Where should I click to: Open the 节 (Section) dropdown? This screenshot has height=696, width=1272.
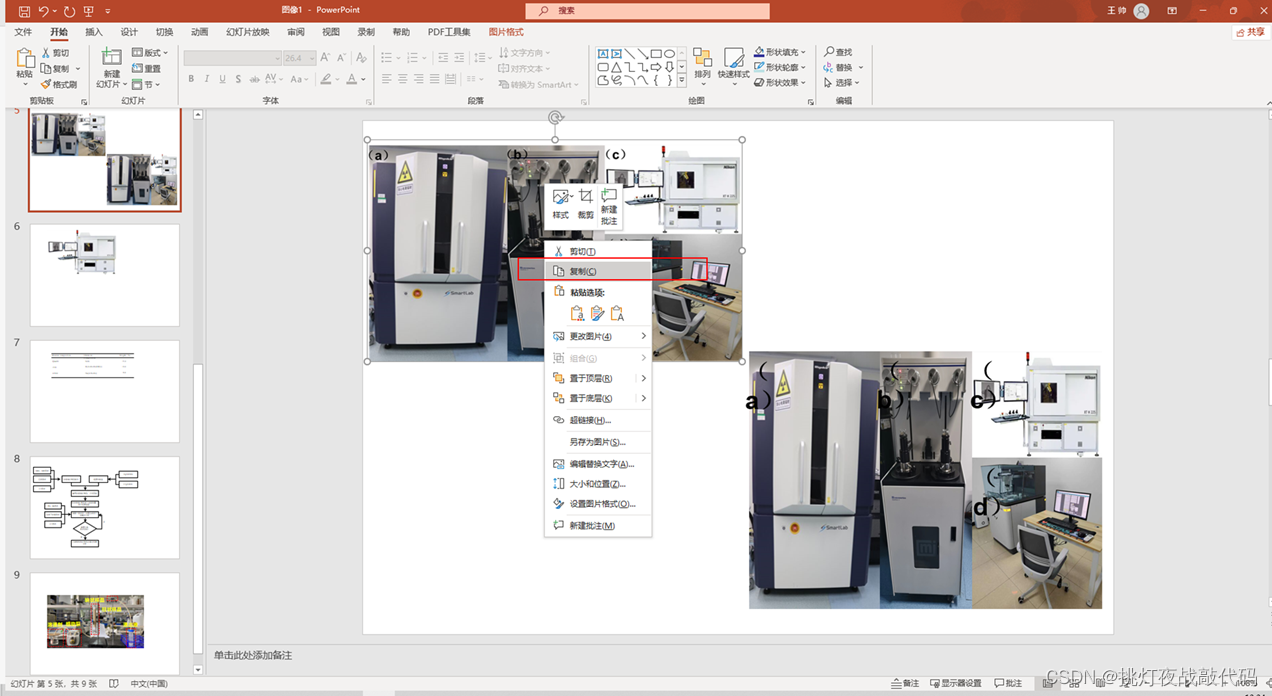(x=145, y=85)
